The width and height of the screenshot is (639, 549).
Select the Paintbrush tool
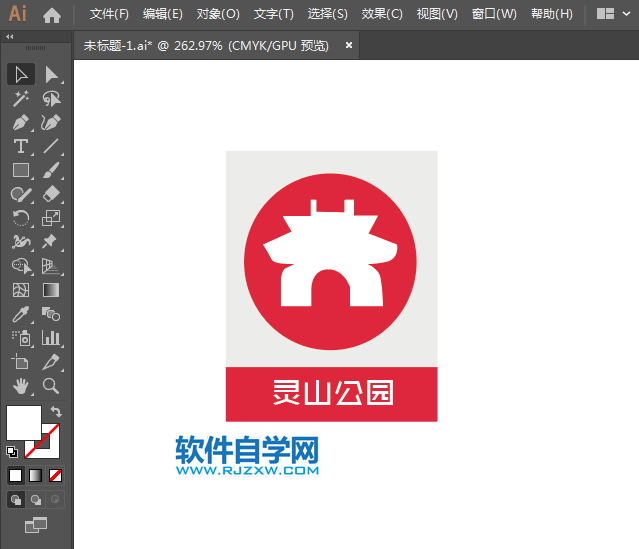click(x=51, y=170)
